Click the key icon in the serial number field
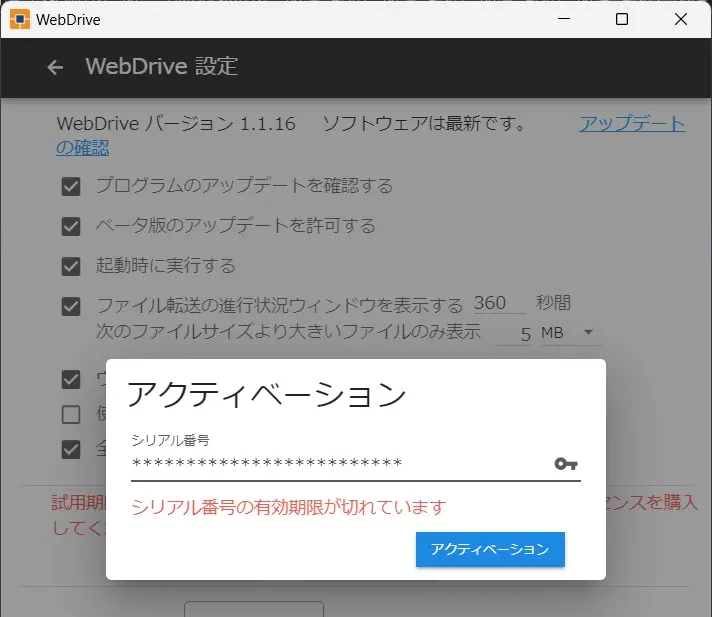 565,464
